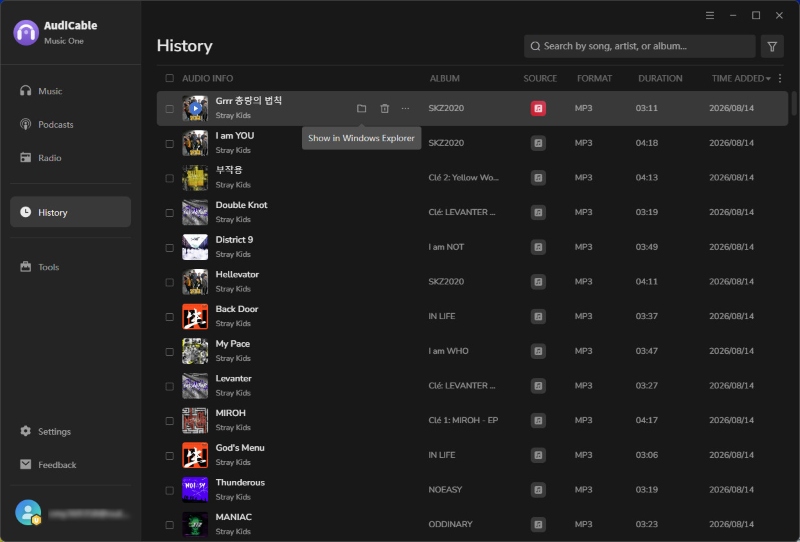
Task: Select History in the sidebar
Action: pos(70,212)
